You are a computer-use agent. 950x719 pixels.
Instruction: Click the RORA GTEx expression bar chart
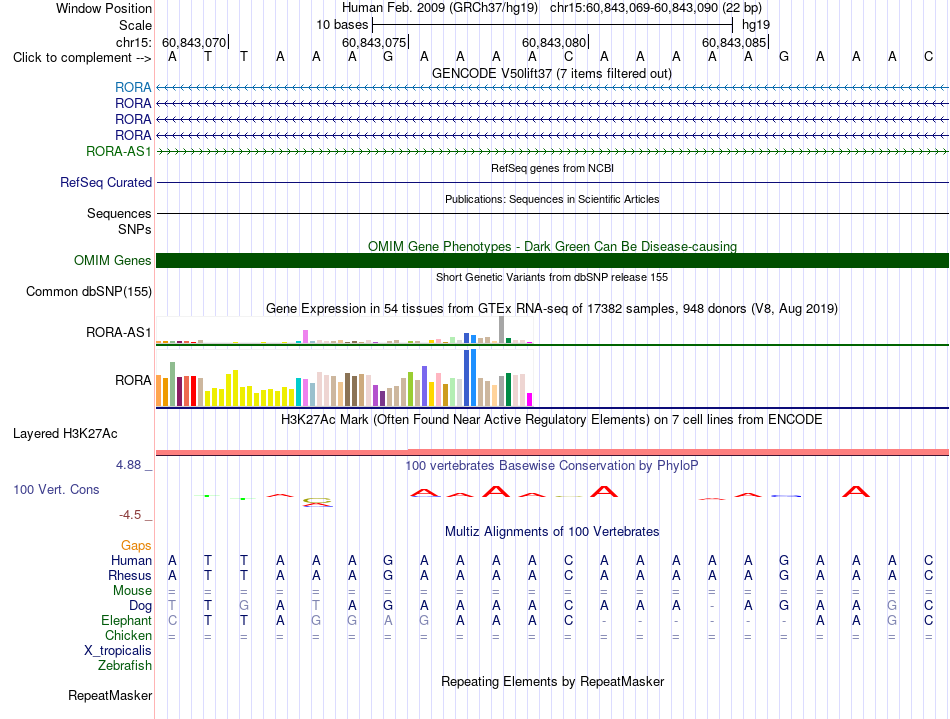pyautogui.click(x=344, y=377)
